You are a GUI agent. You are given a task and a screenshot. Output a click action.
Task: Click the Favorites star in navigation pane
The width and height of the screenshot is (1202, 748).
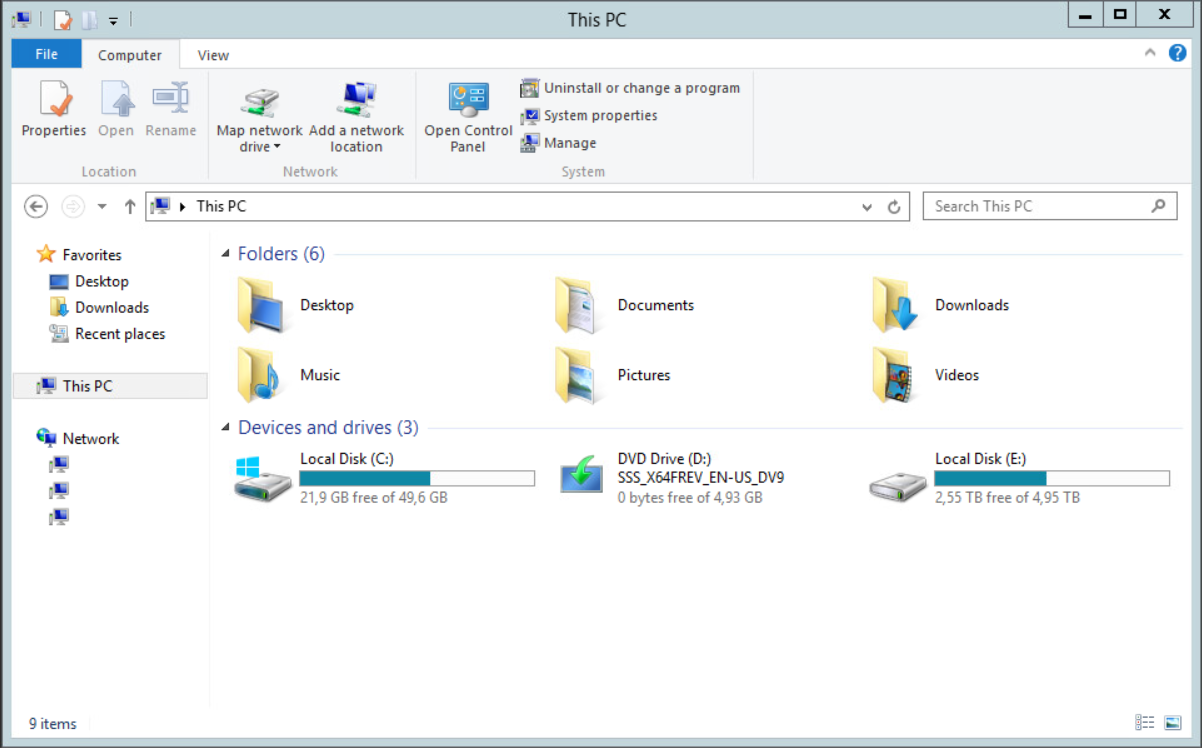[x=45, y=254]
